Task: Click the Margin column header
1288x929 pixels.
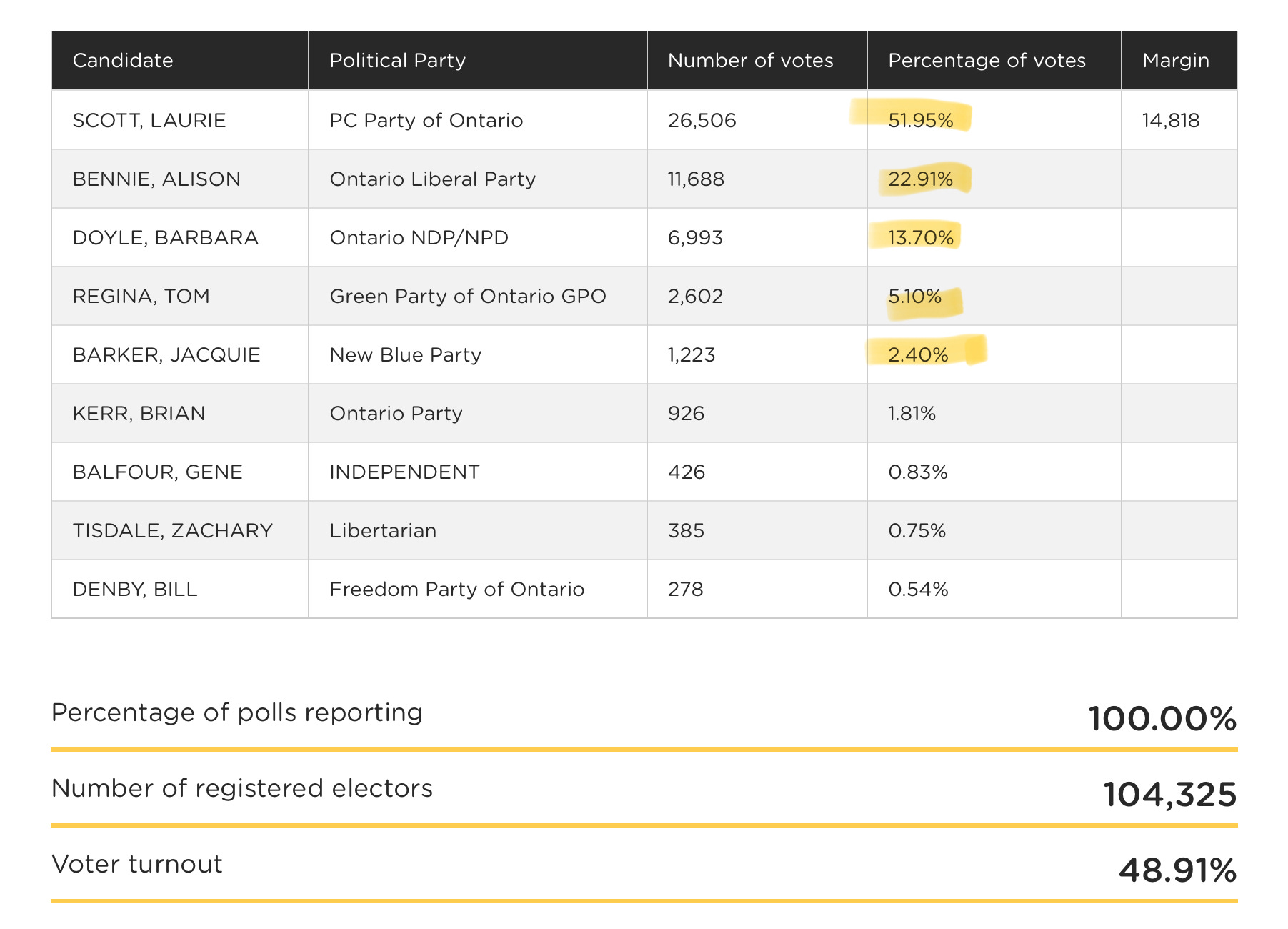Action: tap(1179, 61)
